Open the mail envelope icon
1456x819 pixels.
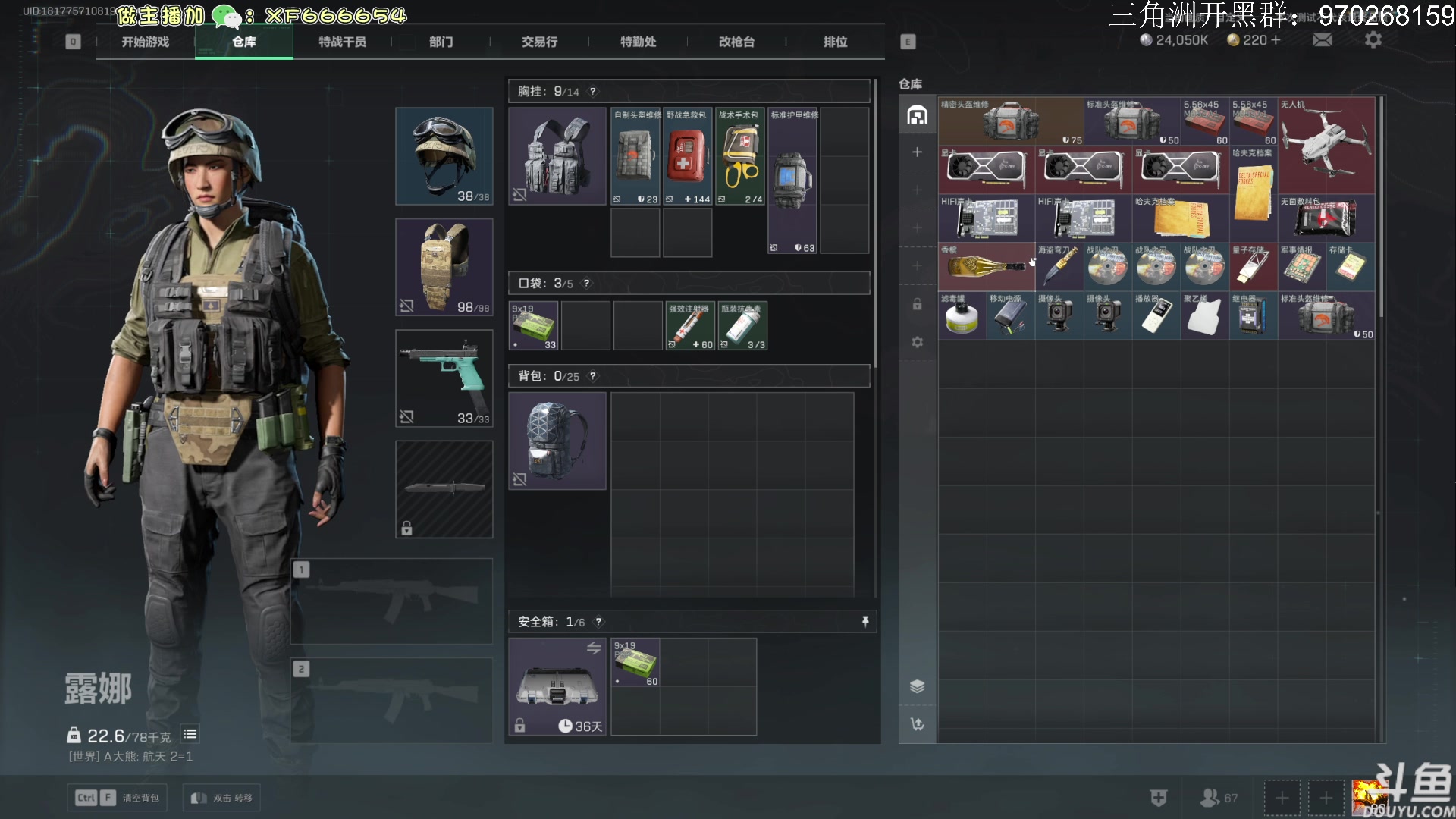coord(1322,40)
